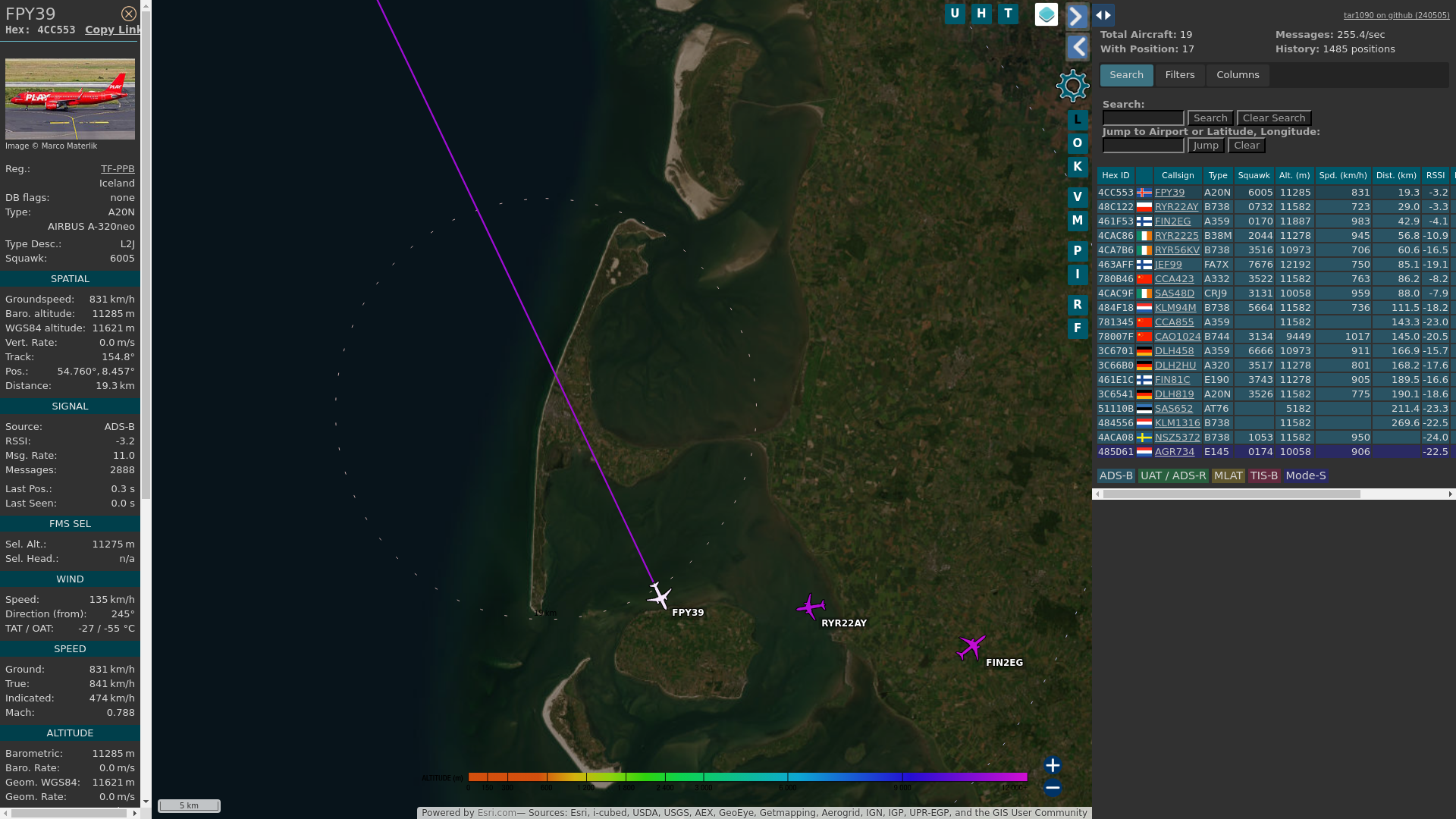Toggle the L map button
The width and height of the screenshot is (1456, 819).
point(1078,120)
